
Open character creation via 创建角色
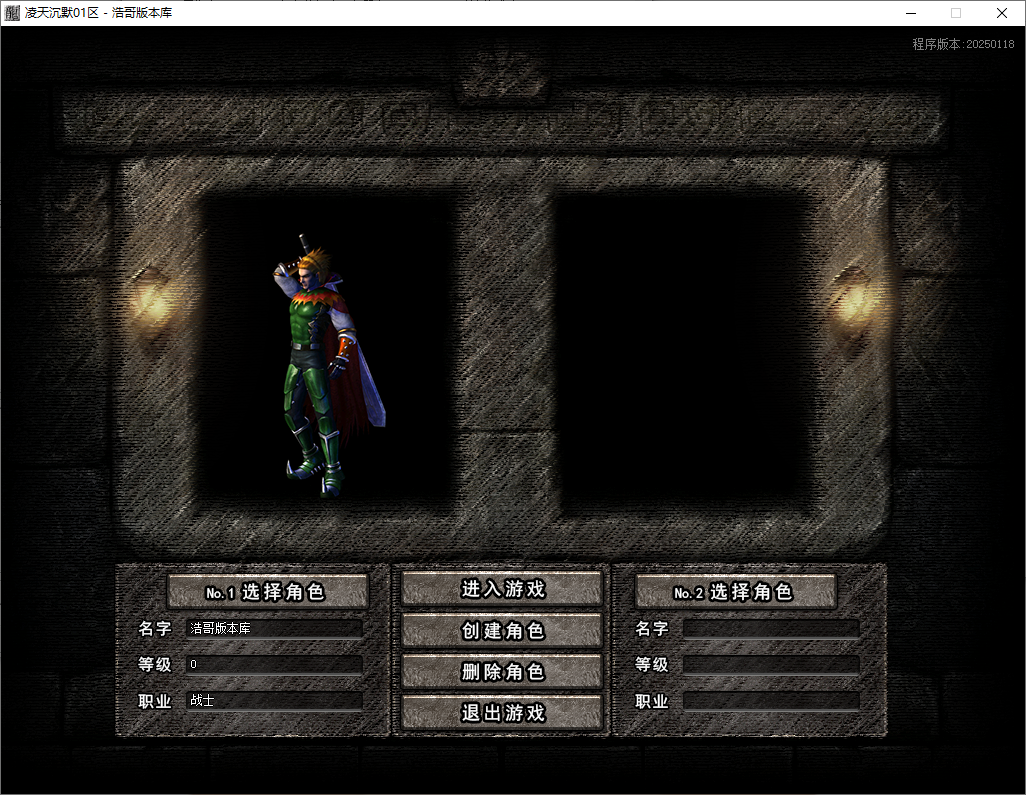502,631
